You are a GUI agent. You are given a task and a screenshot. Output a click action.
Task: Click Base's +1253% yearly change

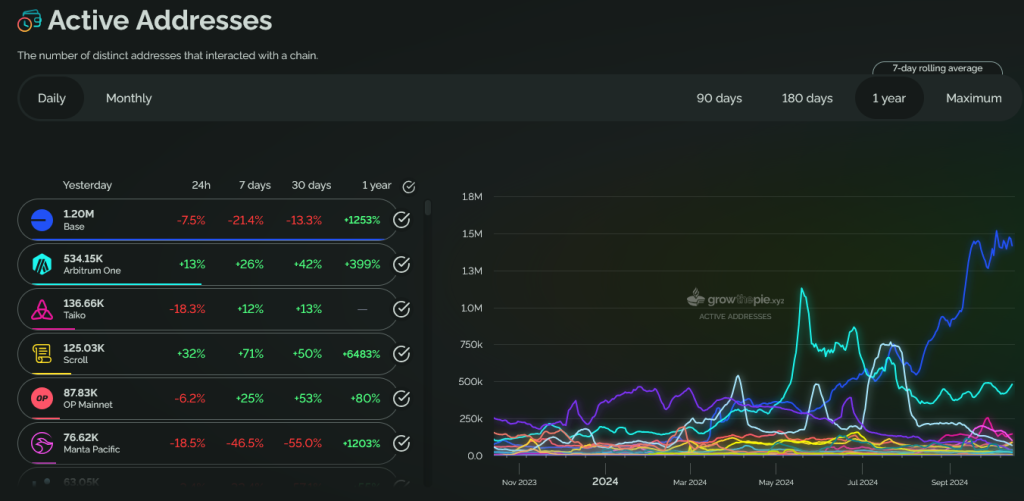point(362,220)
